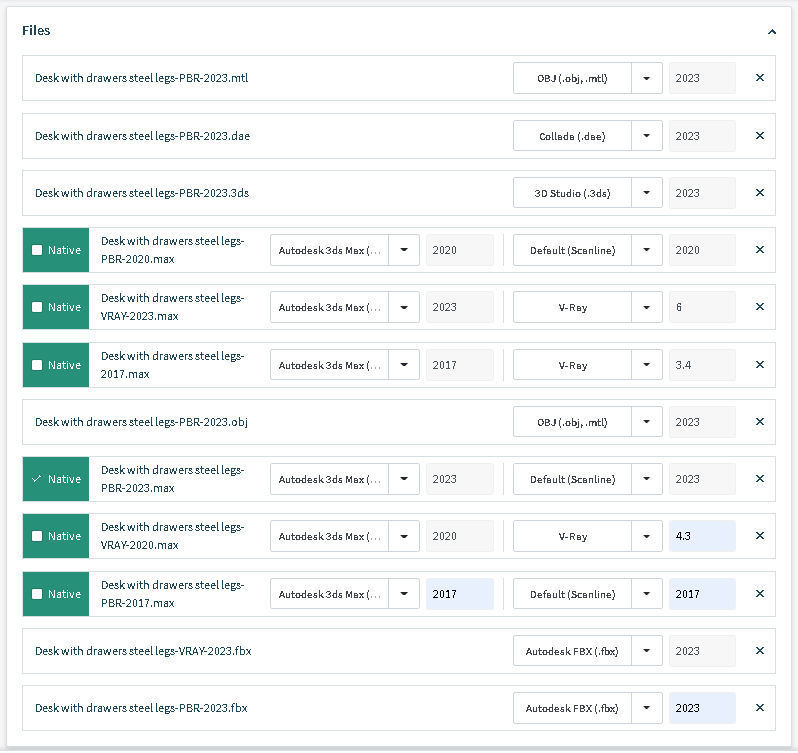Enable Native checkbox for legs-2017.max file

coord(37,365)
